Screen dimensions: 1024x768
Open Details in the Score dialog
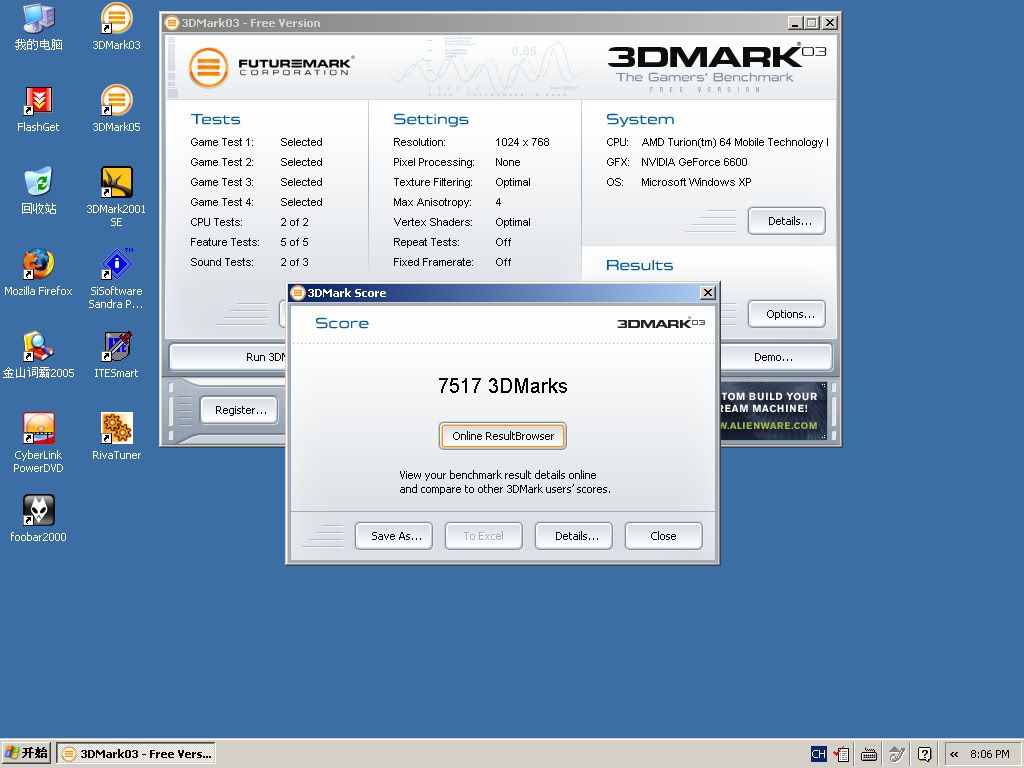tap(573, 536)
